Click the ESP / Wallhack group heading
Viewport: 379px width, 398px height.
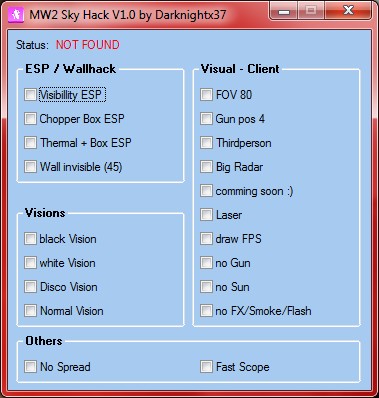pyautogui.click(x=71, y=69)
